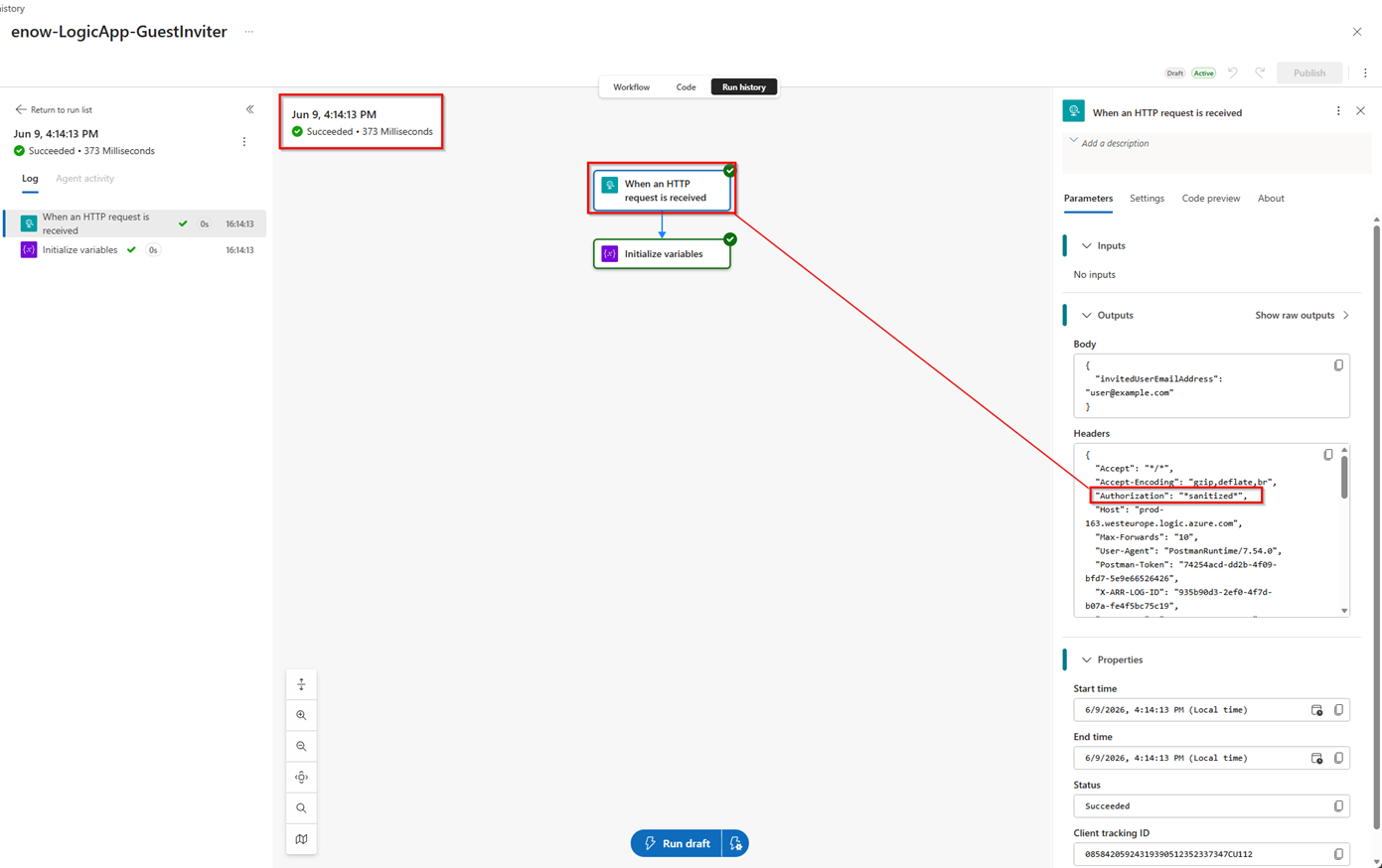Close the Logic App designer blade
This screenshot has width=1382, height=868.
1357,32
